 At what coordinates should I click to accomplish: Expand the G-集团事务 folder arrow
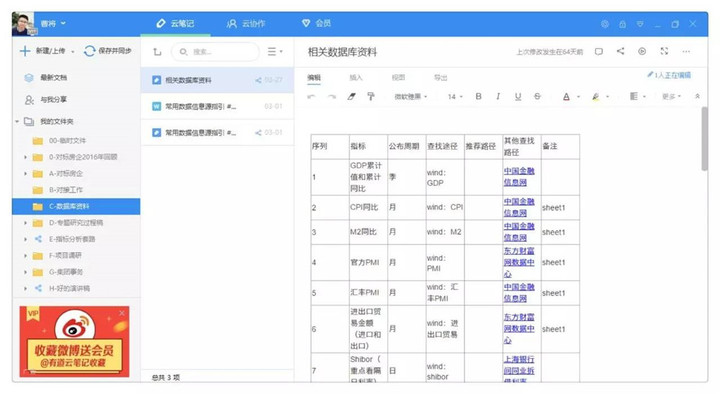25,272
